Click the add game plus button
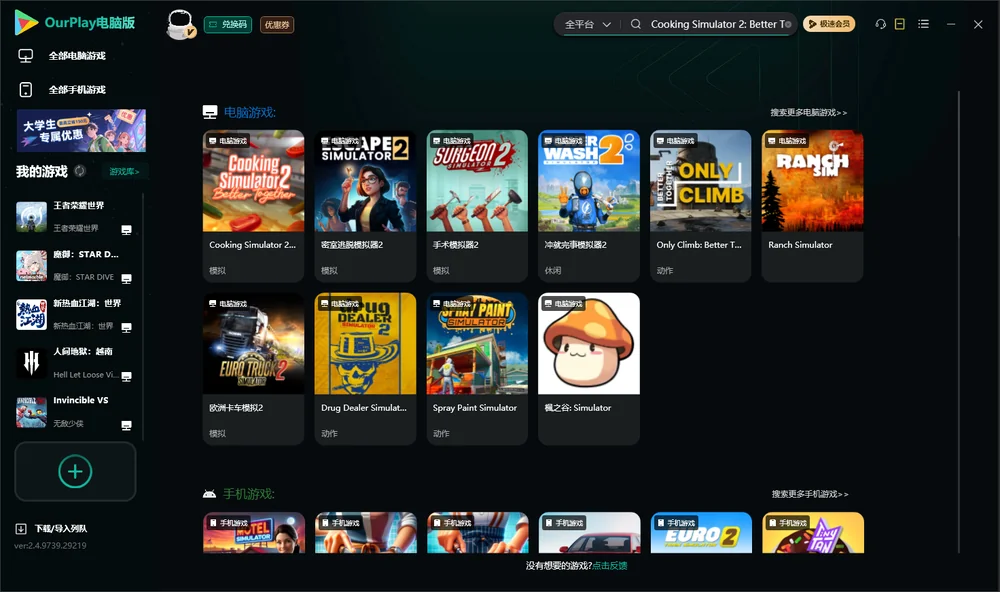The width and height of the screenshot is (1000, 592). coord(75,471)
